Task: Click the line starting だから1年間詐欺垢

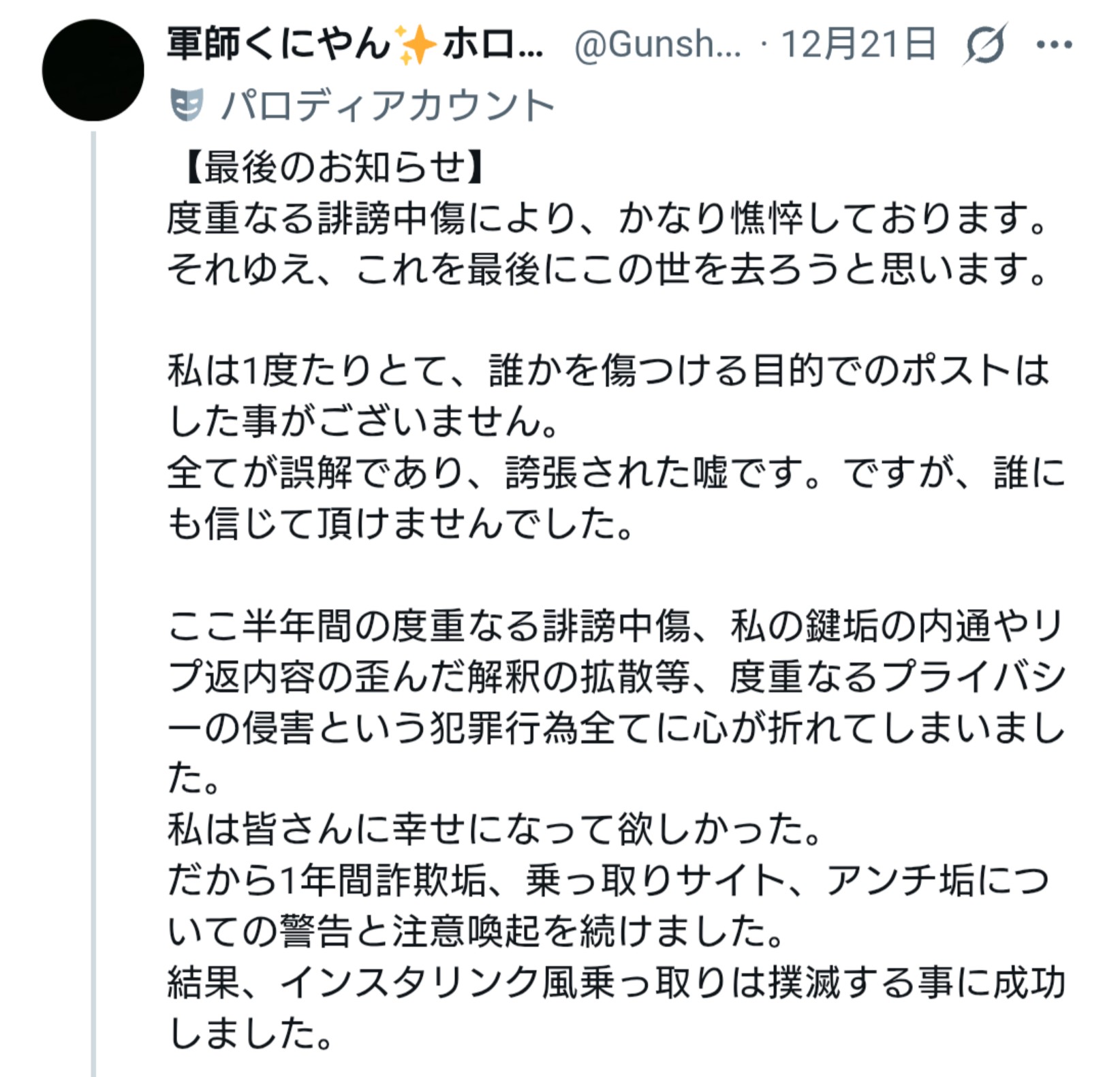Action: coord(606,881)
